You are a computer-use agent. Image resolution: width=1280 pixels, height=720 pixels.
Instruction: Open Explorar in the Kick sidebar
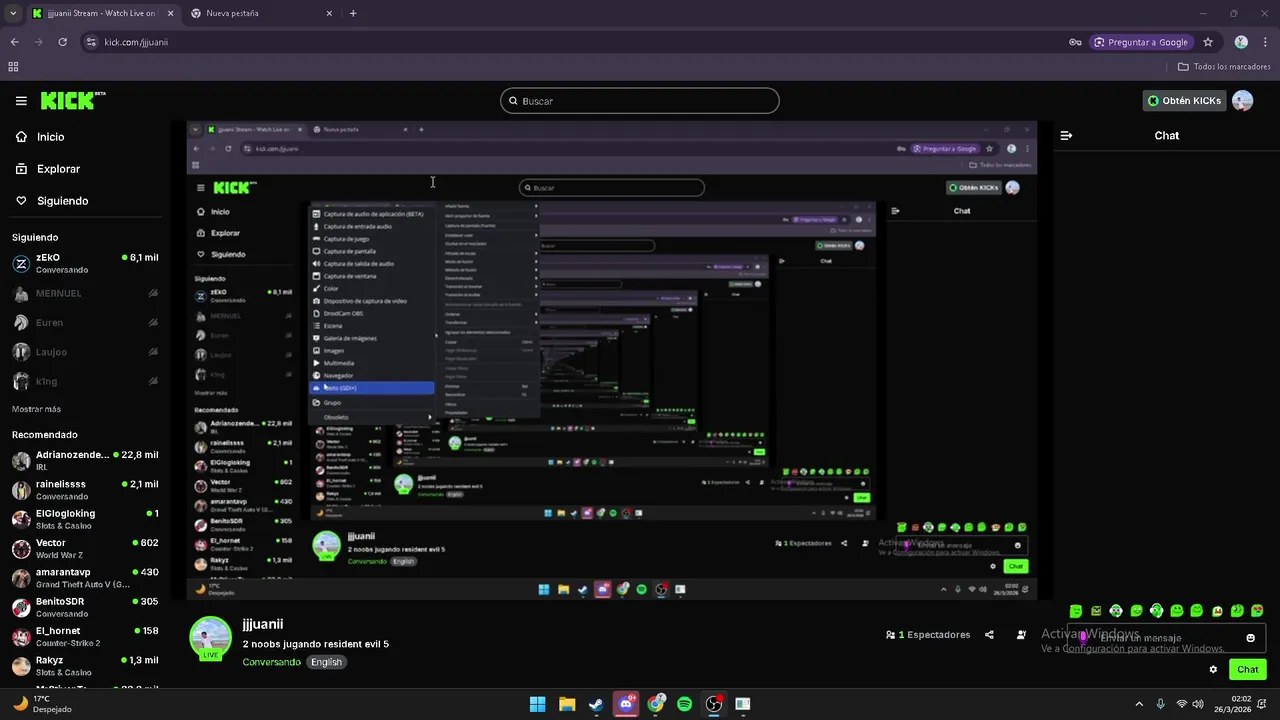coord(58,169)
